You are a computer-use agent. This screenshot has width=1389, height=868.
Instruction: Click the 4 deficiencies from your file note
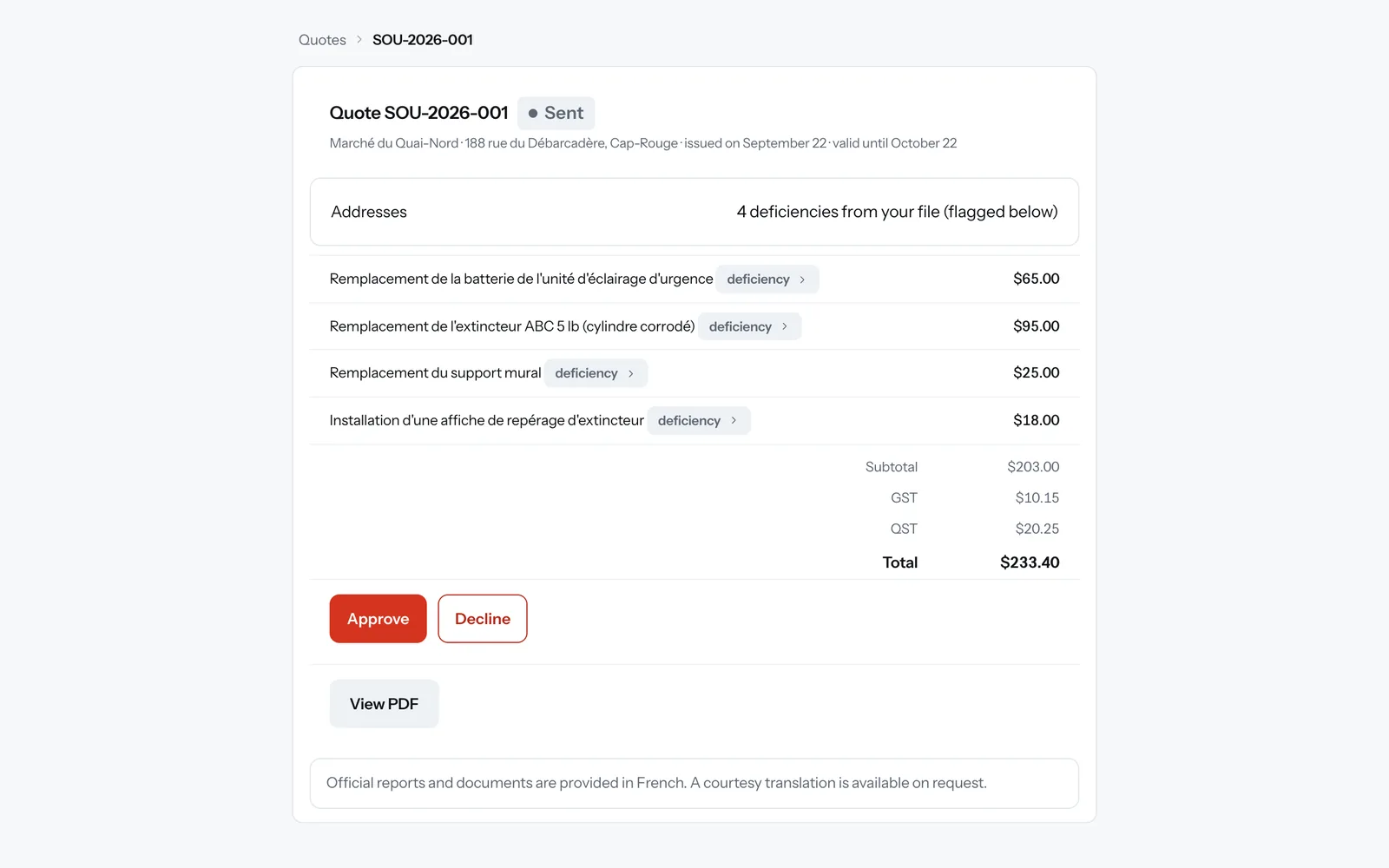[897, 212]
